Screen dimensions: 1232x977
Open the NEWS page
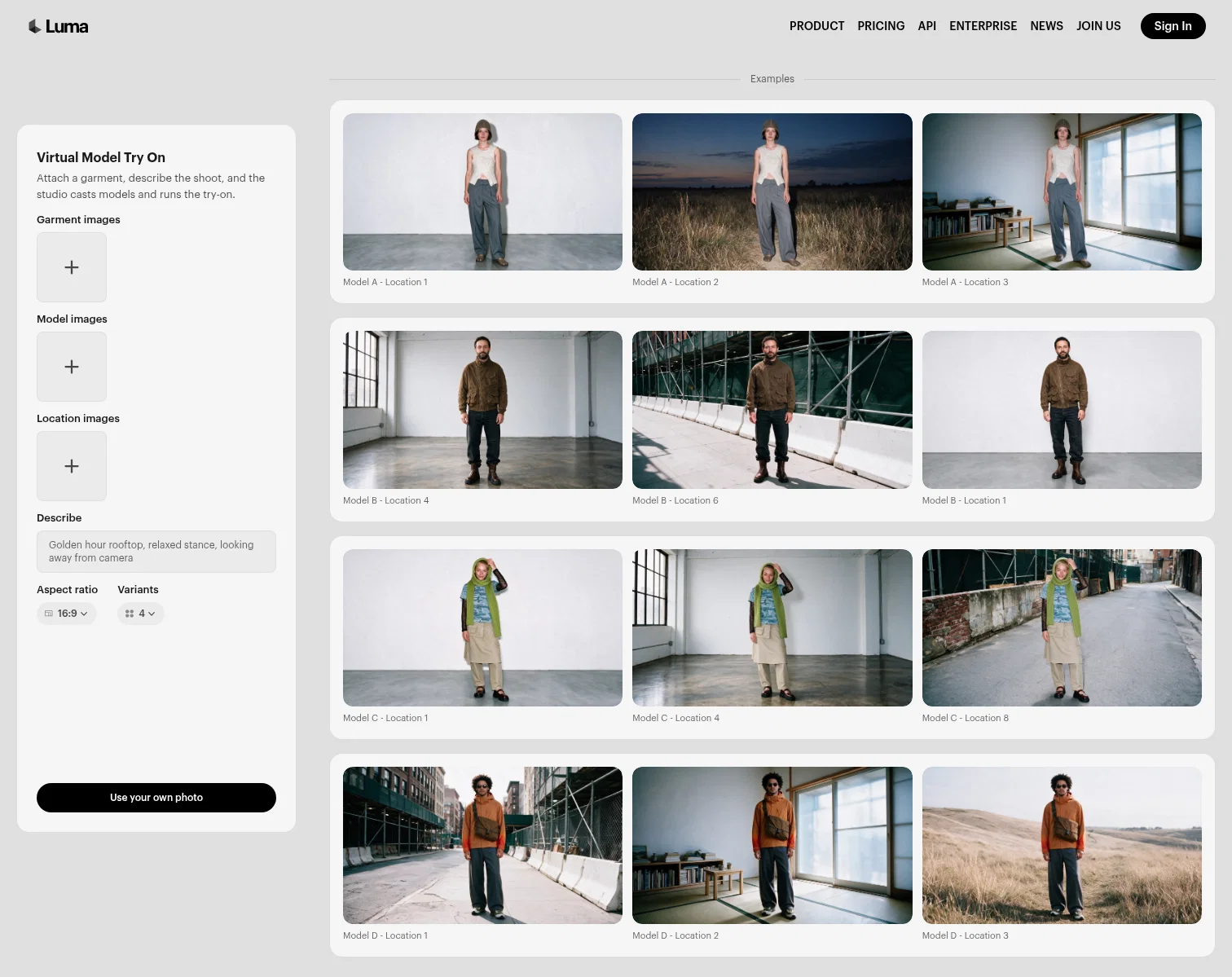(x=1046, y=26)
